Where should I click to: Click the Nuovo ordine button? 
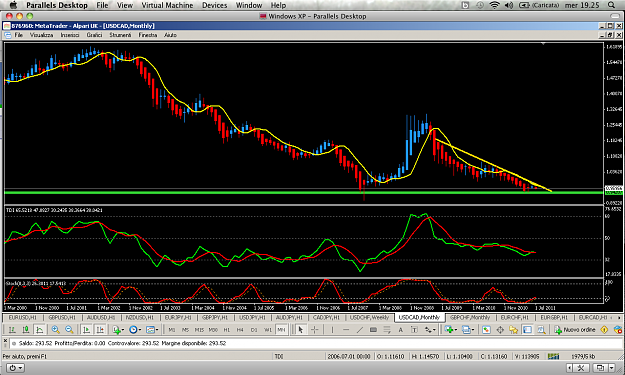point(574,330)
